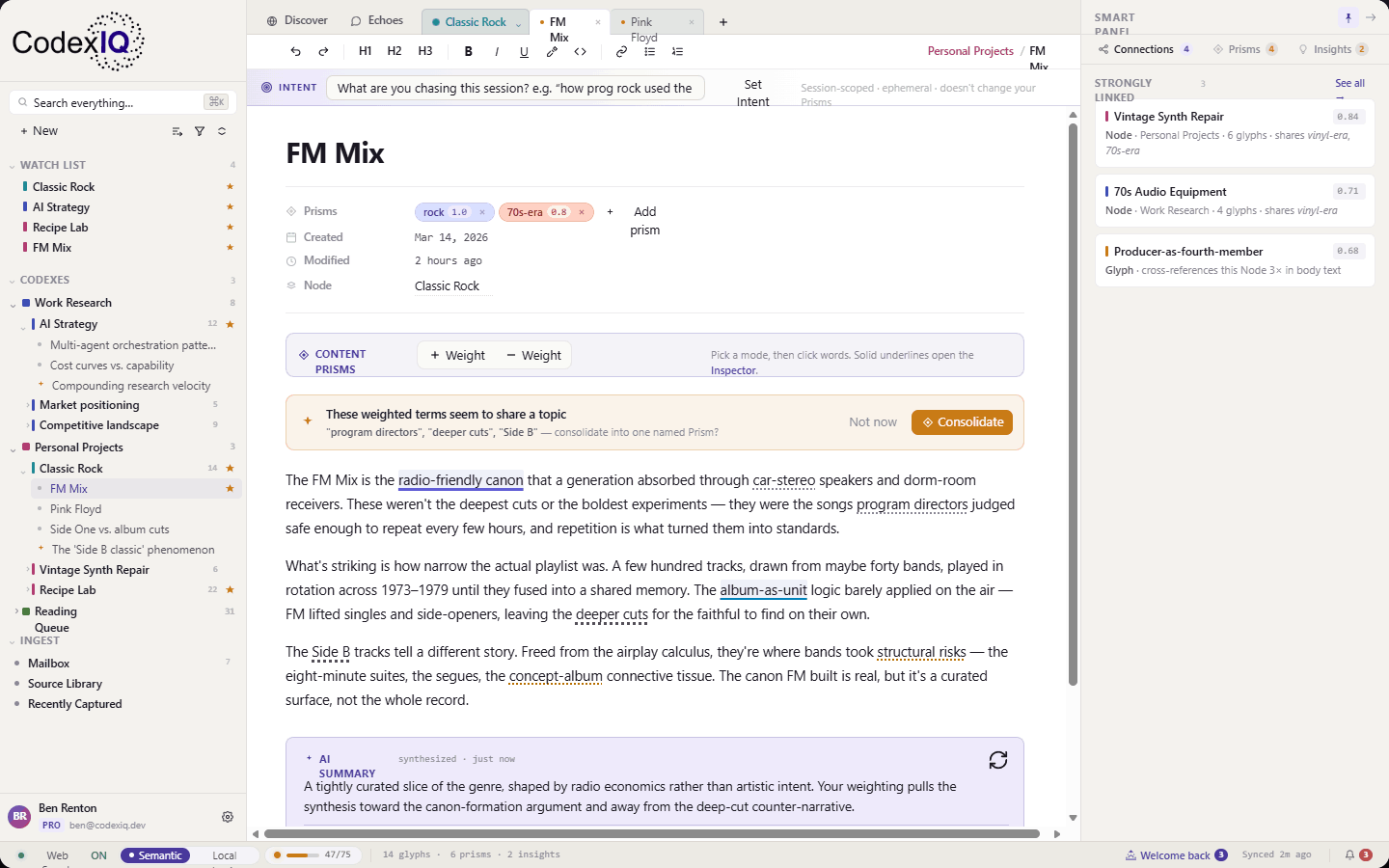Collapse the Work Research codex
This screenshot has width=1389, height=868.
[x=13, y=304]
